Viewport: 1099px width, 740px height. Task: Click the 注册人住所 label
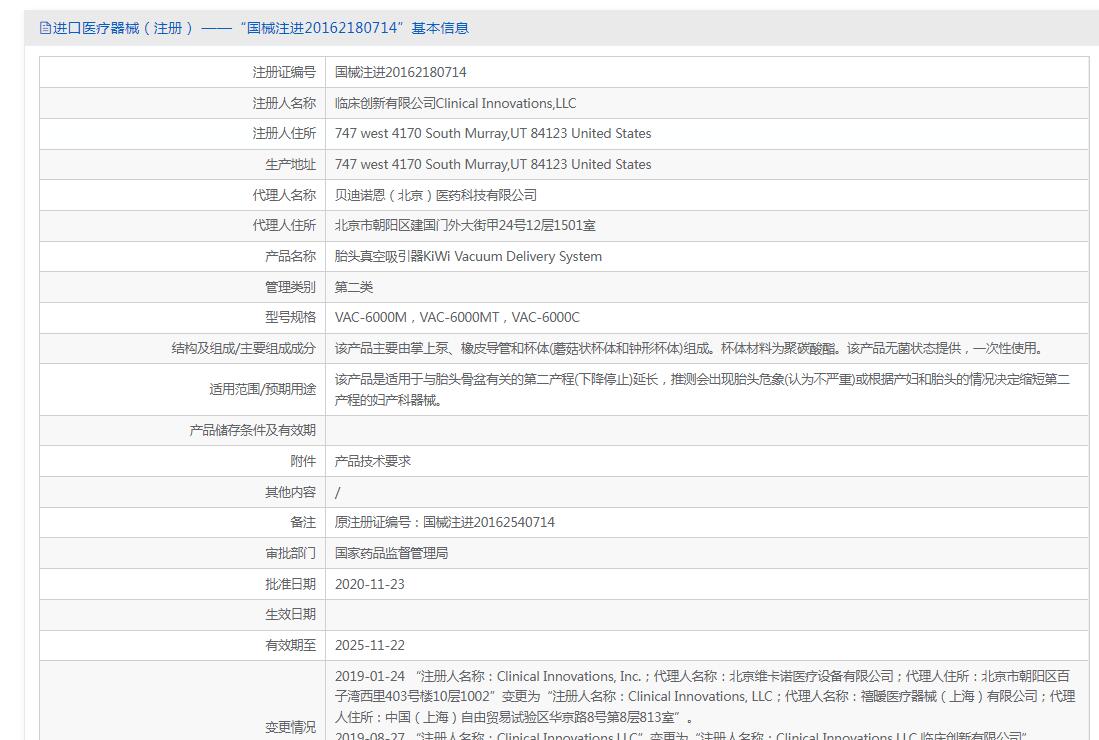pos(284,133)
